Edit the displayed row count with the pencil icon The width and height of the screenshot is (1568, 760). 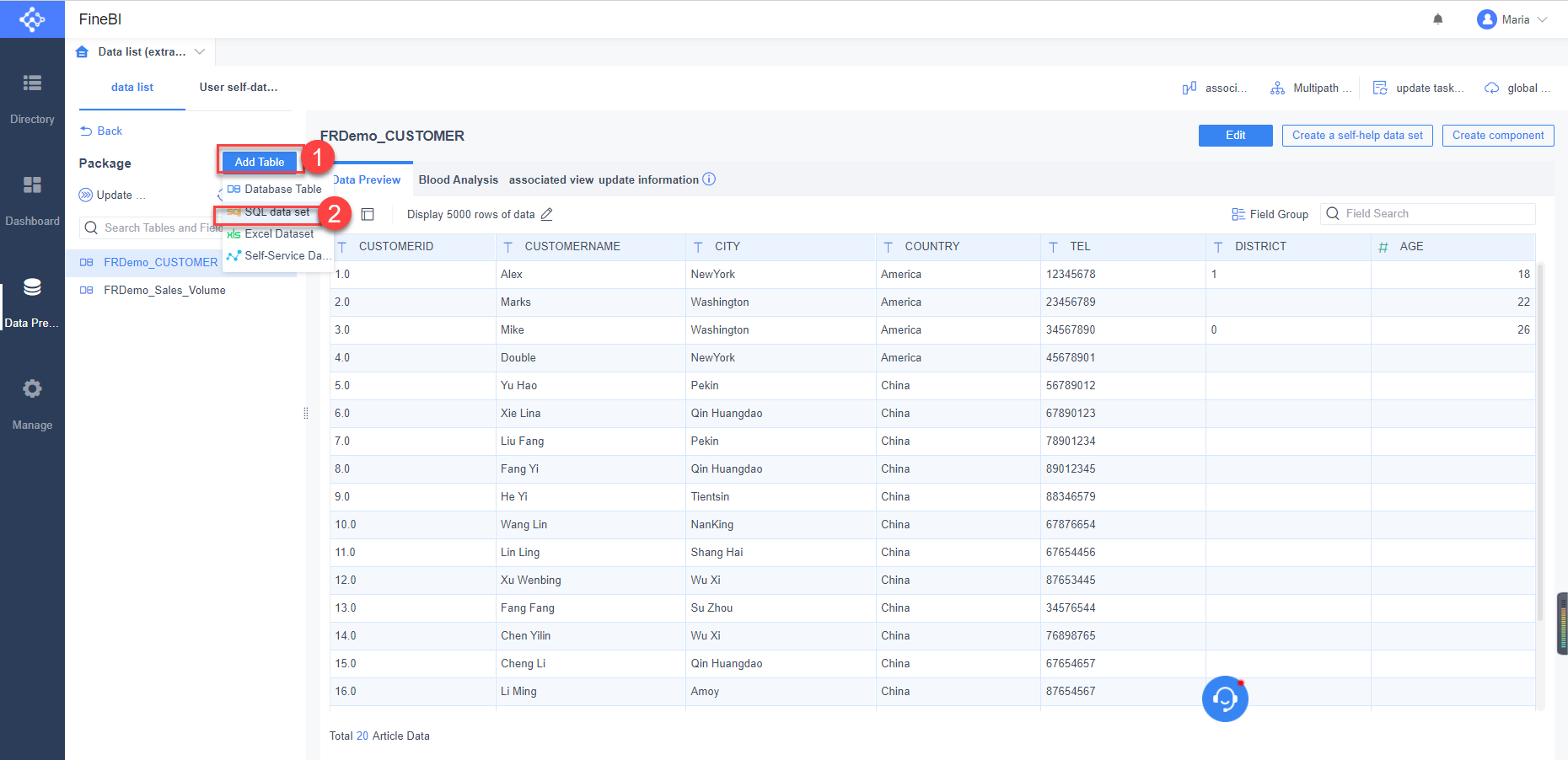546,214
